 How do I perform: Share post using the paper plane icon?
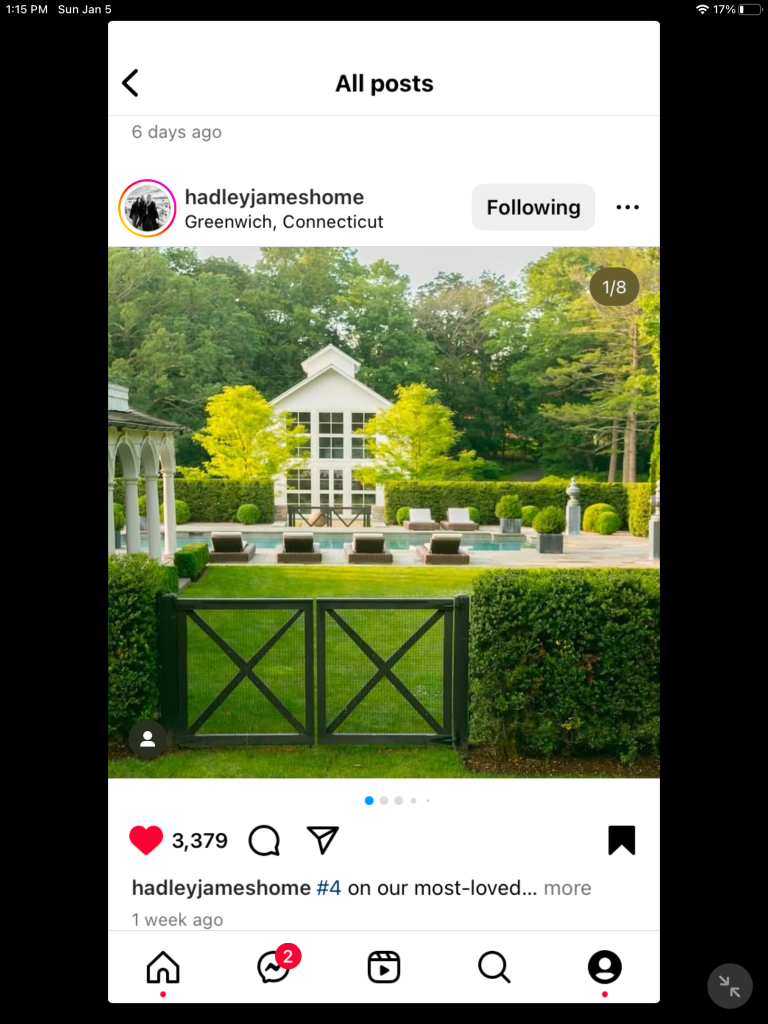pyautogui.click(x=323, y=840)
